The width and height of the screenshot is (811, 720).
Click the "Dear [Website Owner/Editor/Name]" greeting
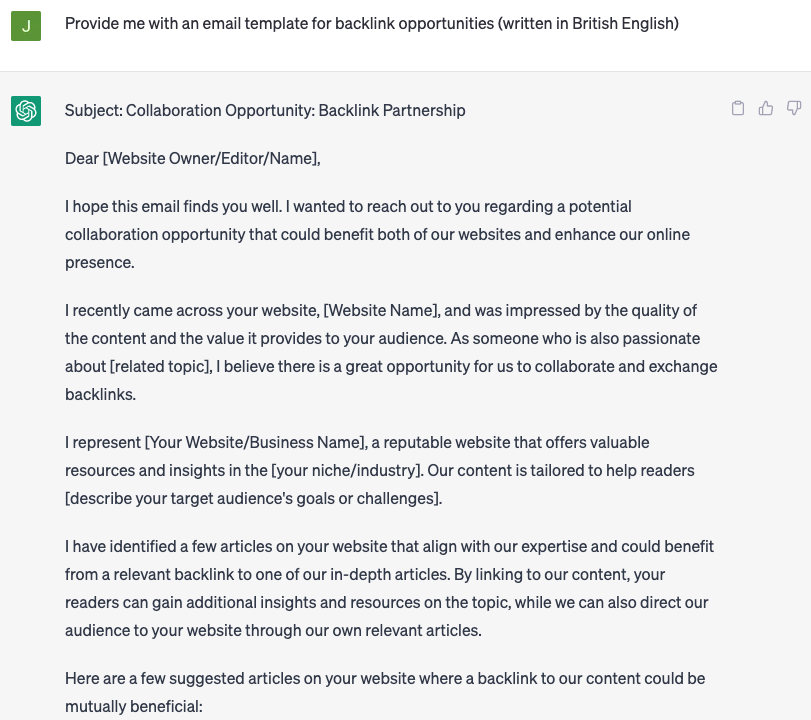point(192,158)
